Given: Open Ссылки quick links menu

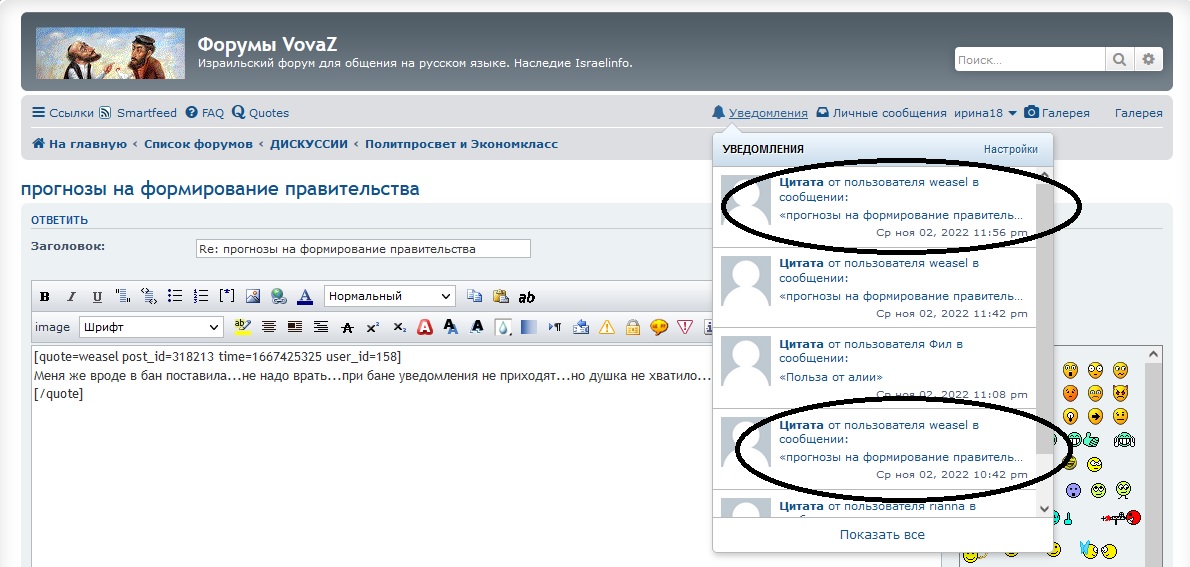Looking at the screenshot, I should pos(62,113).
